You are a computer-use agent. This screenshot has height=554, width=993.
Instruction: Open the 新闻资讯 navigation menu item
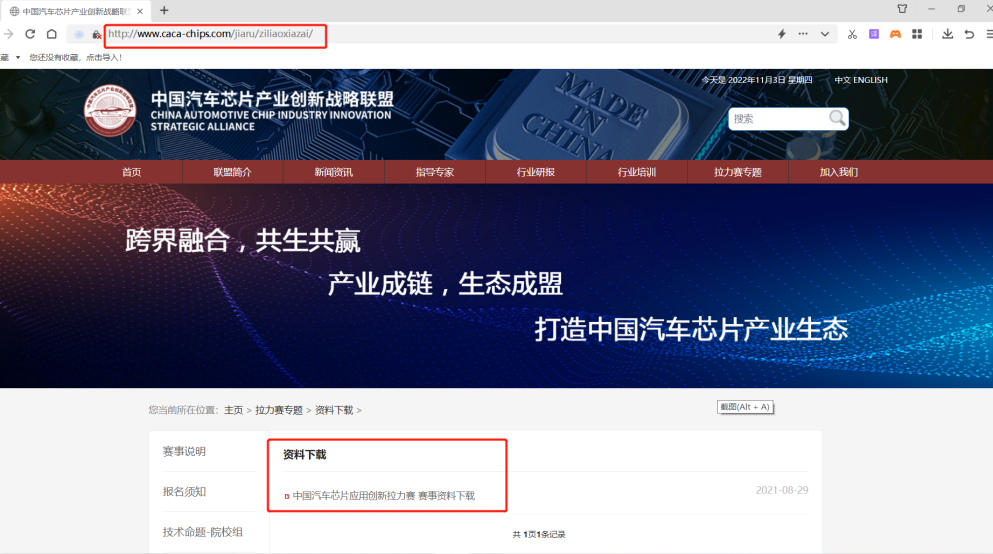[333, 172]
